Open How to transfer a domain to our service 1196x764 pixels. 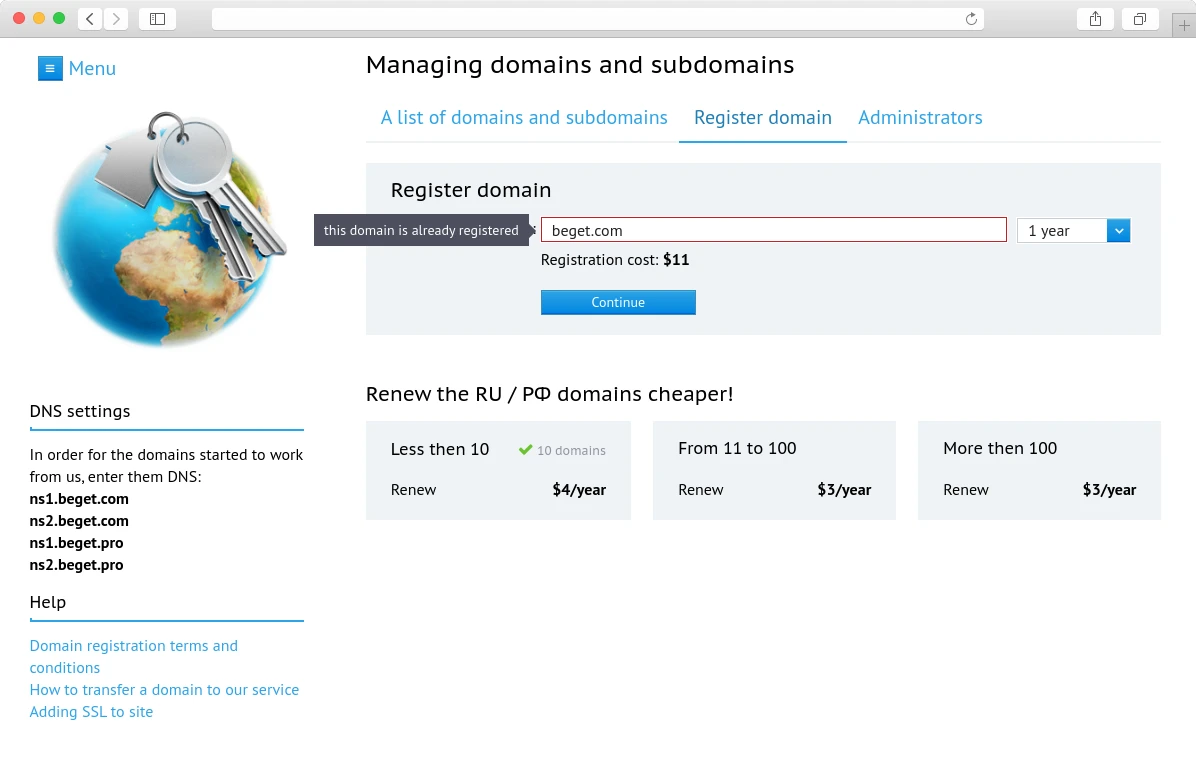(164, 689)
